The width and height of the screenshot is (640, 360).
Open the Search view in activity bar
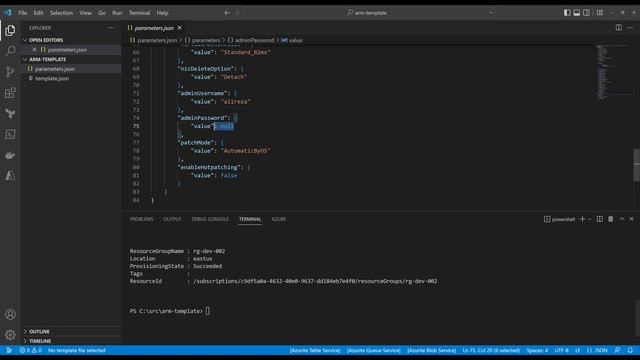(10, 51)
